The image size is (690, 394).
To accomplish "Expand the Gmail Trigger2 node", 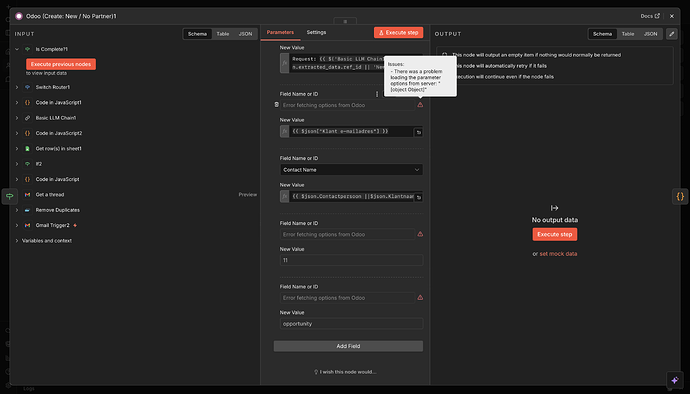I will (x=17, y=225).
